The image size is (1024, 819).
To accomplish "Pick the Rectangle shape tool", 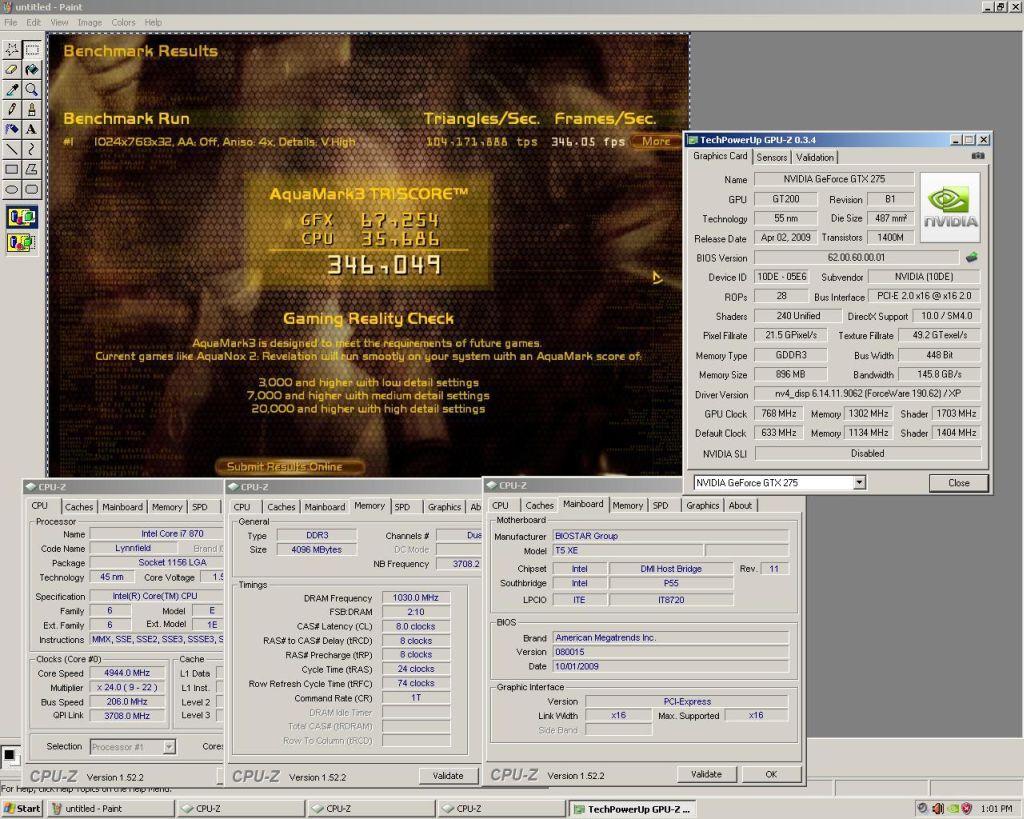I will click(12, 169).
